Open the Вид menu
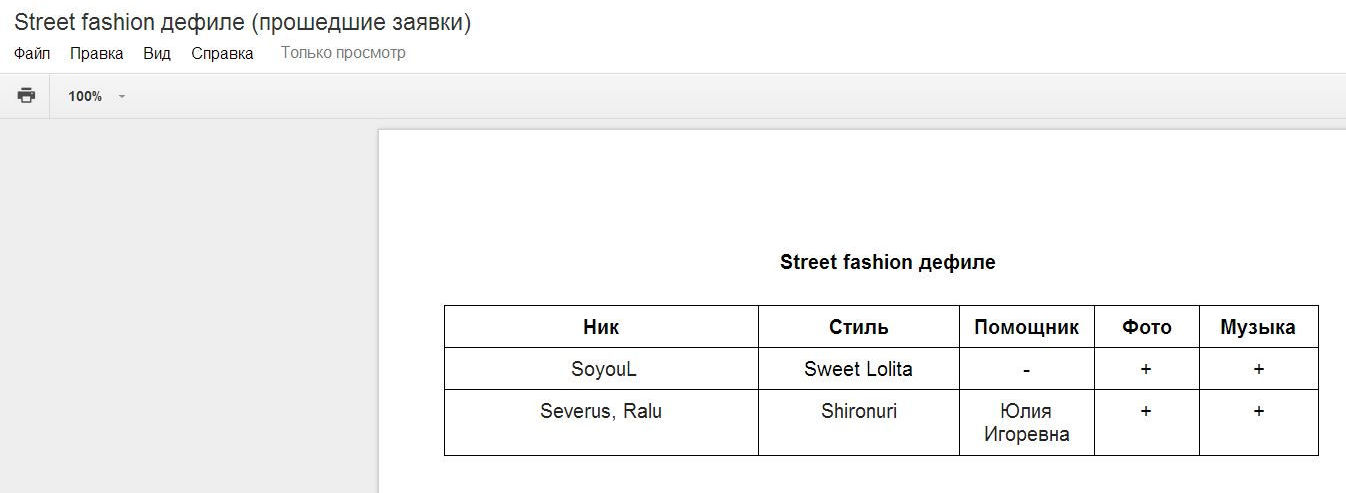Viewport: 1346px width, 493px height. 157,53
